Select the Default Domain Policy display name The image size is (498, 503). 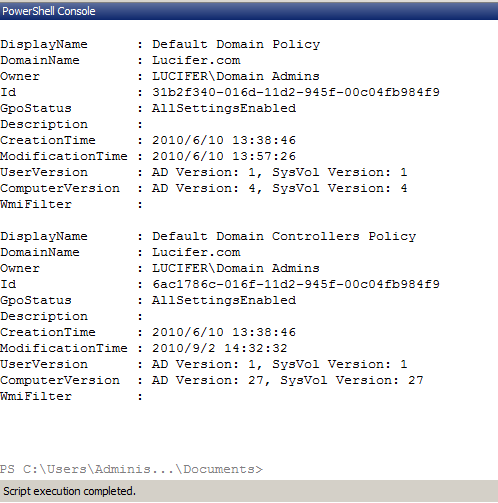point(236,44)
